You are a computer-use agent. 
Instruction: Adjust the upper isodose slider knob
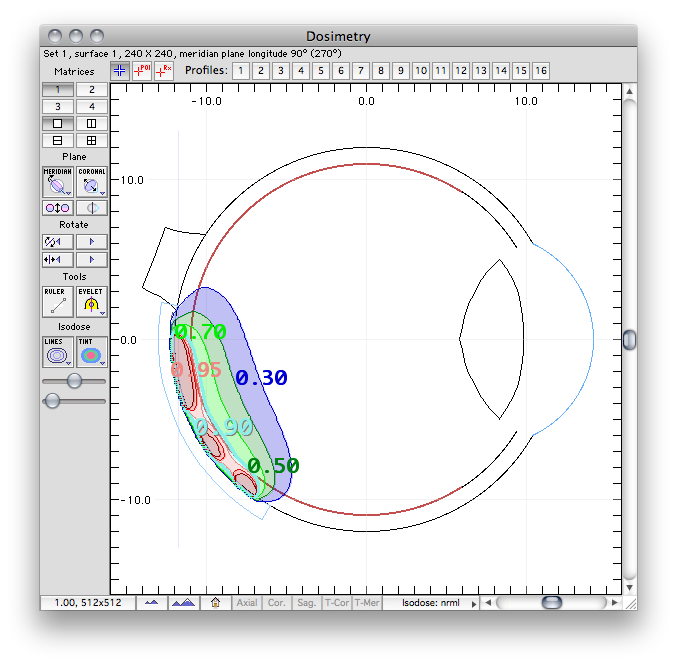coord(74,380)
